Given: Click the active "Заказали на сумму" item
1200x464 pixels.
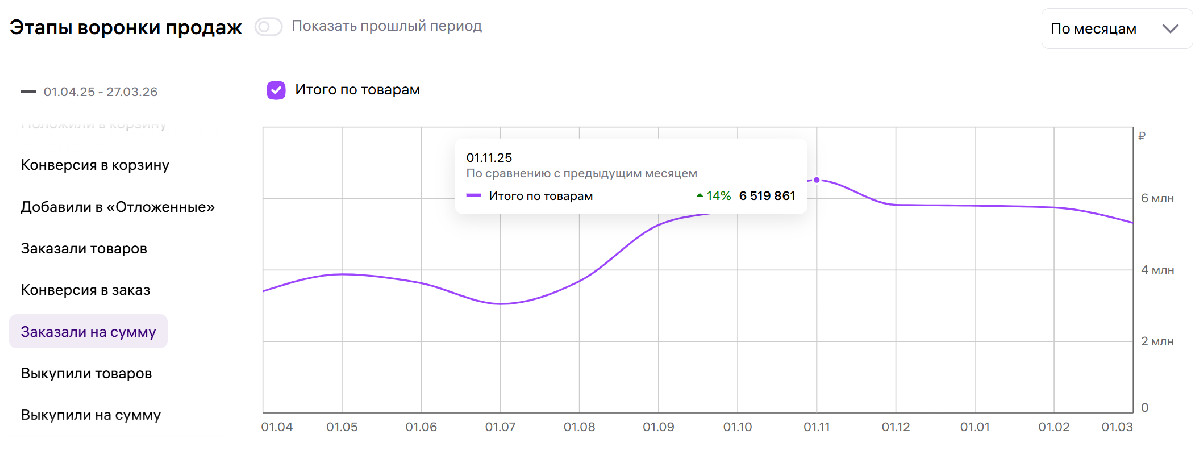Looking at the screenshot, I should point(88,331).
